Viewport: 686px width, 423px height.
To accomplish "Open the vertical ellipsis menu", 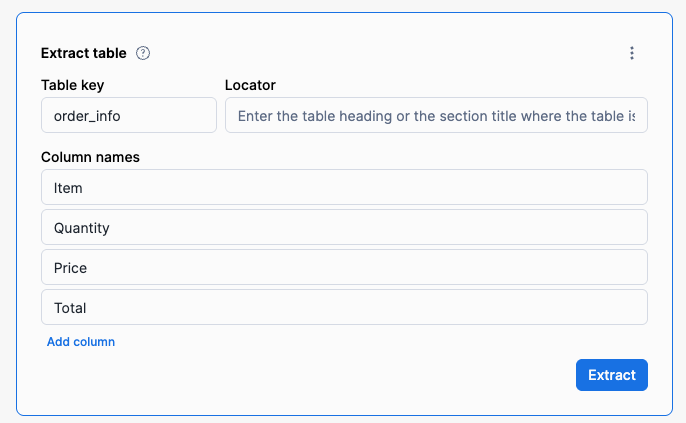I will pos(632,54).
